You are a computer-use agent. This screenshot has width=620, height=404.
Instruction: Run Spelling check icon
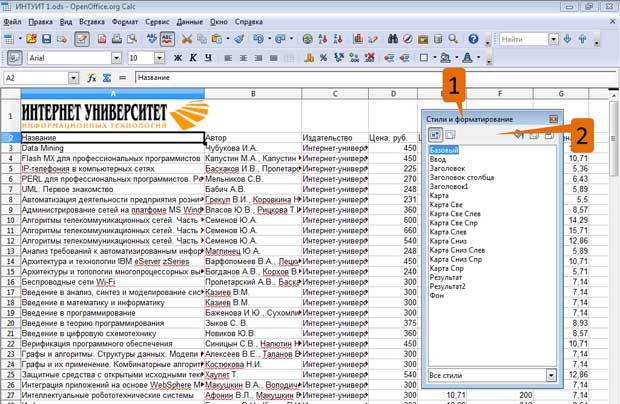click(x=152, y=39)
